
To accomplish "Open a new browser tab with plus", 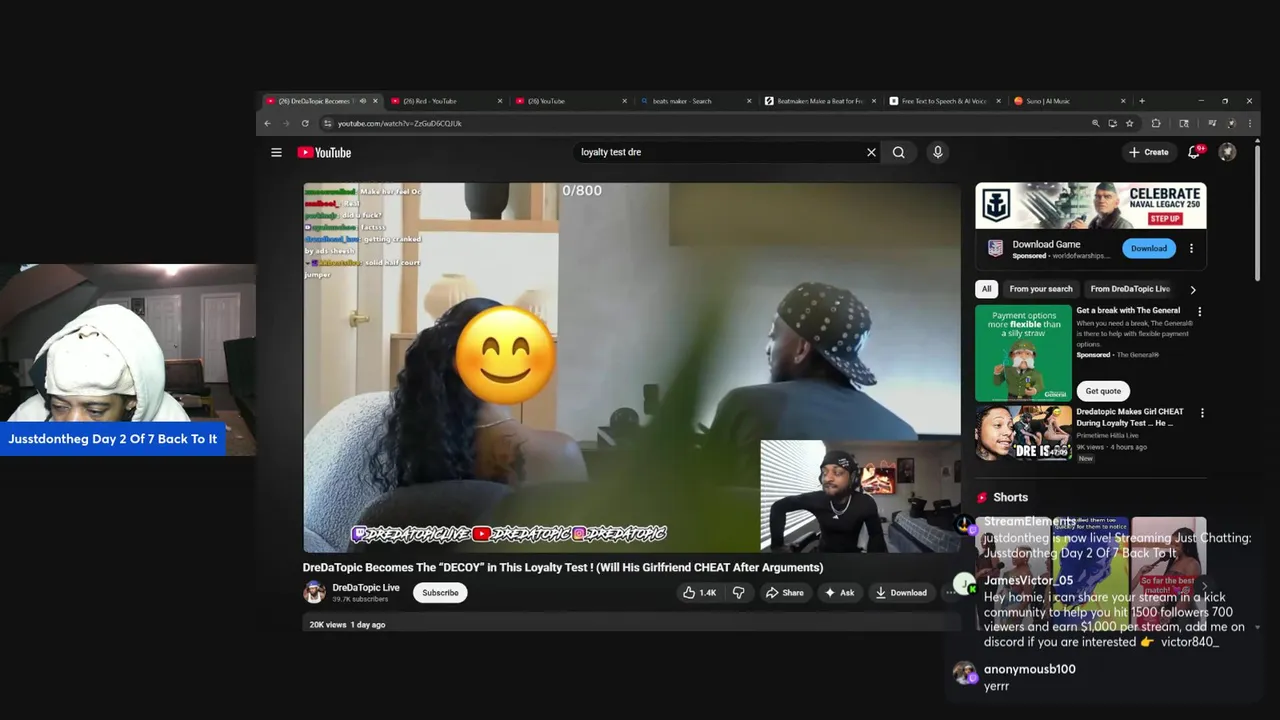I will 1142,101.
